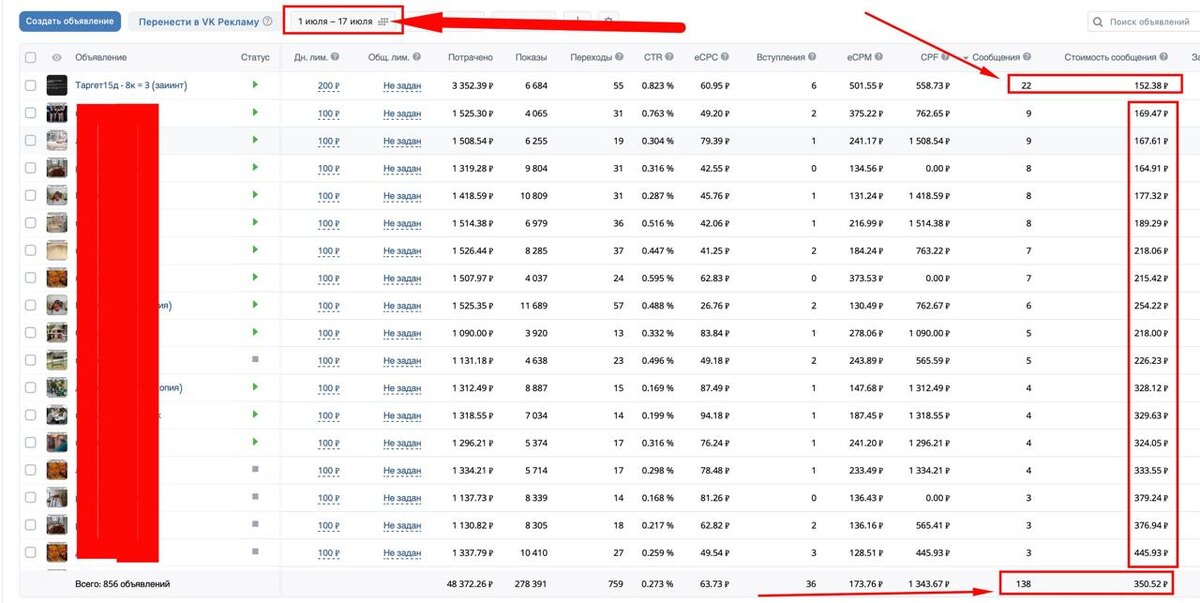Select checkbox of the ad spending 1 296.21 ₽
The height and width of the screenshot is (603, 1200).
coord(32,442)
